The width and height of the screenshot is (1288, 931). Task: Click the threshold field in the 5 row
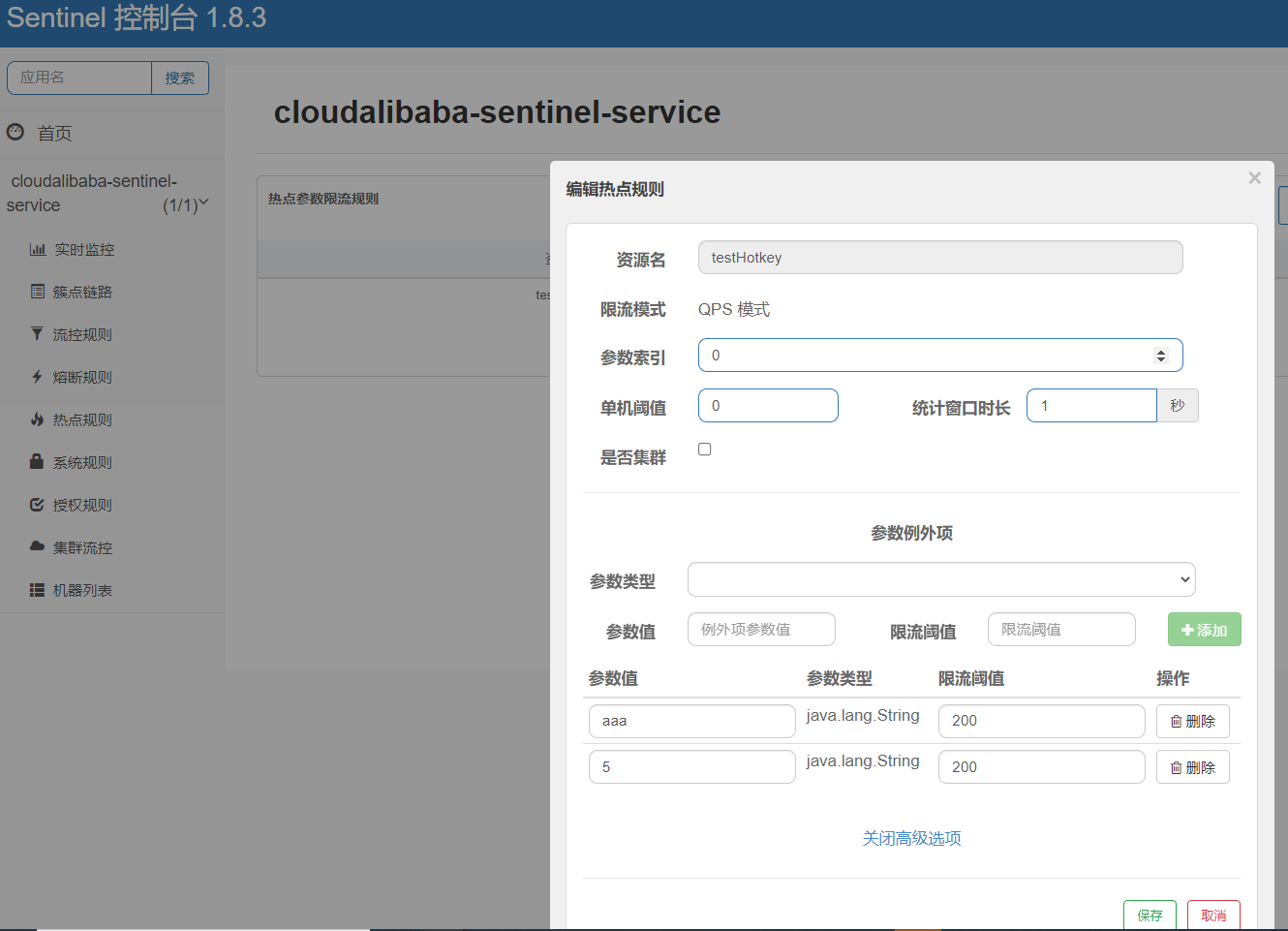click(x=1041, y=767)
